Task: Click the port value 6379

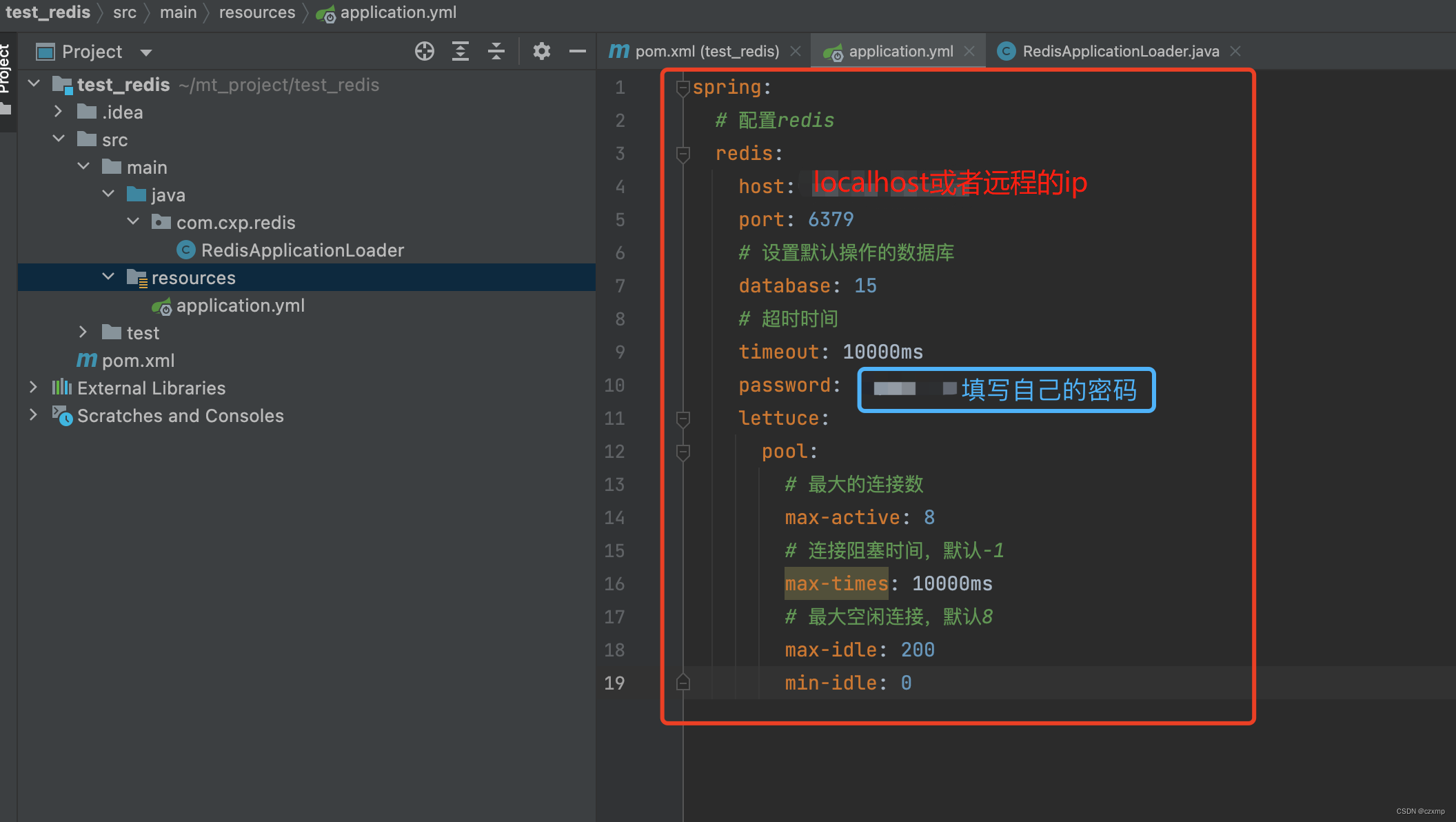Action: tap(831, 219)
